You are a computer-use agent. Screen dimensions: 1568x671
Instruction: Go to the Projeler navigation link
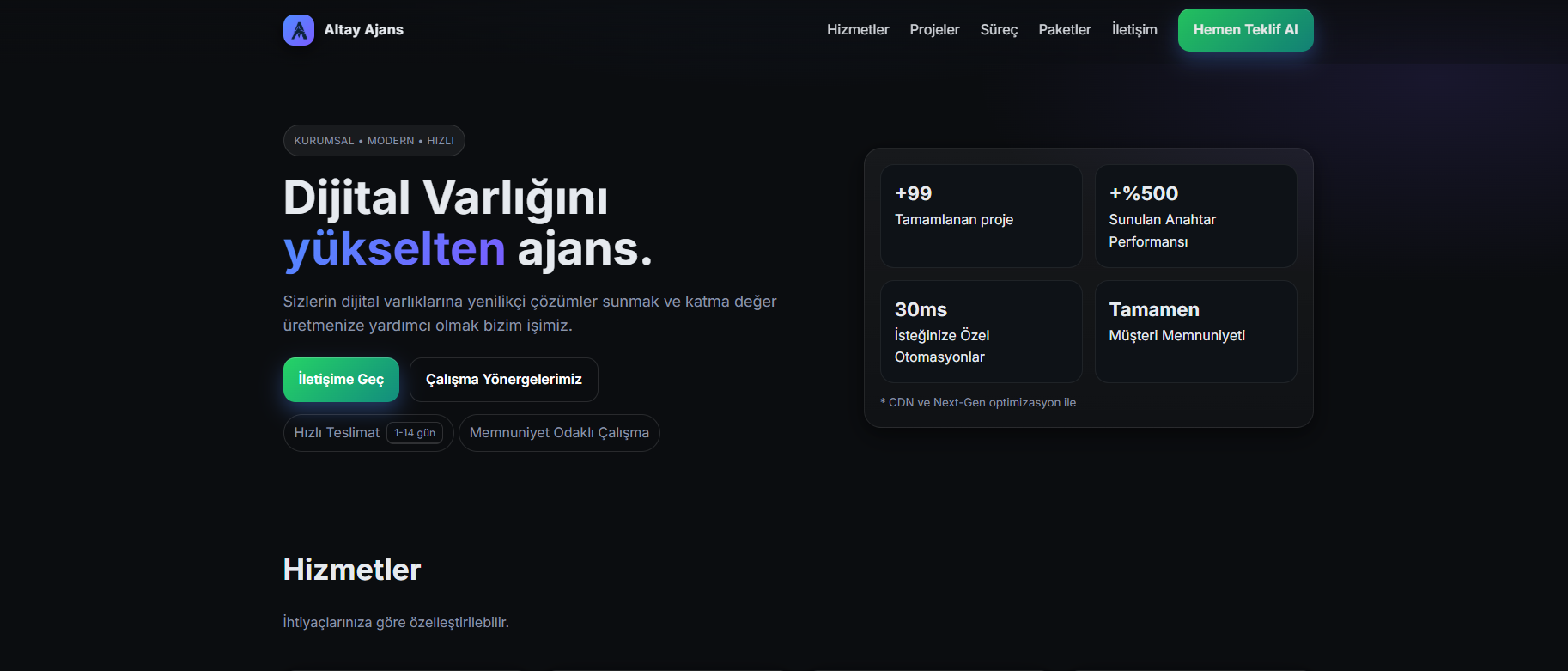[934, 30]
